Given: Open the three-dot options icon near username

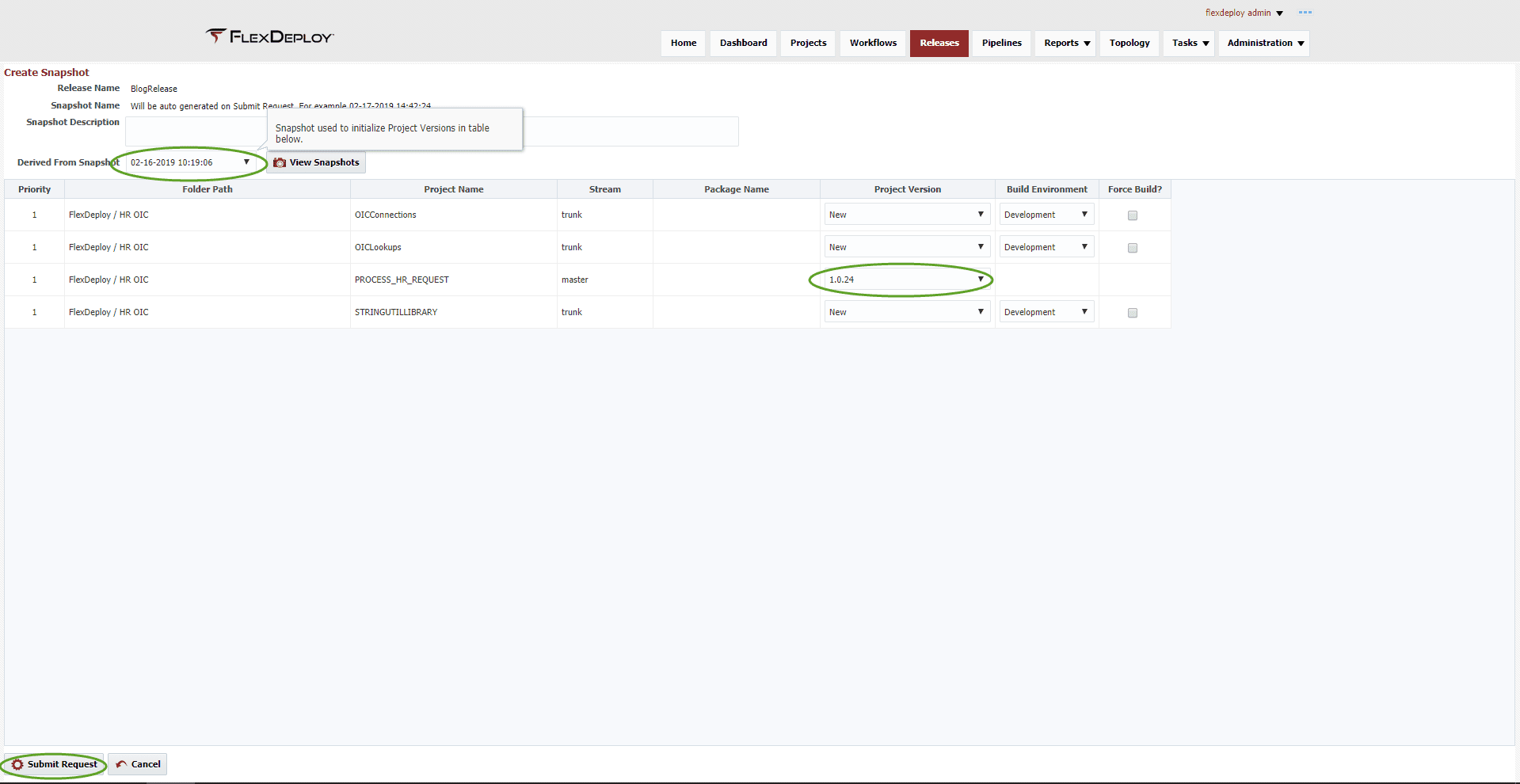Looking at the screenshot, I should 1305,13.
